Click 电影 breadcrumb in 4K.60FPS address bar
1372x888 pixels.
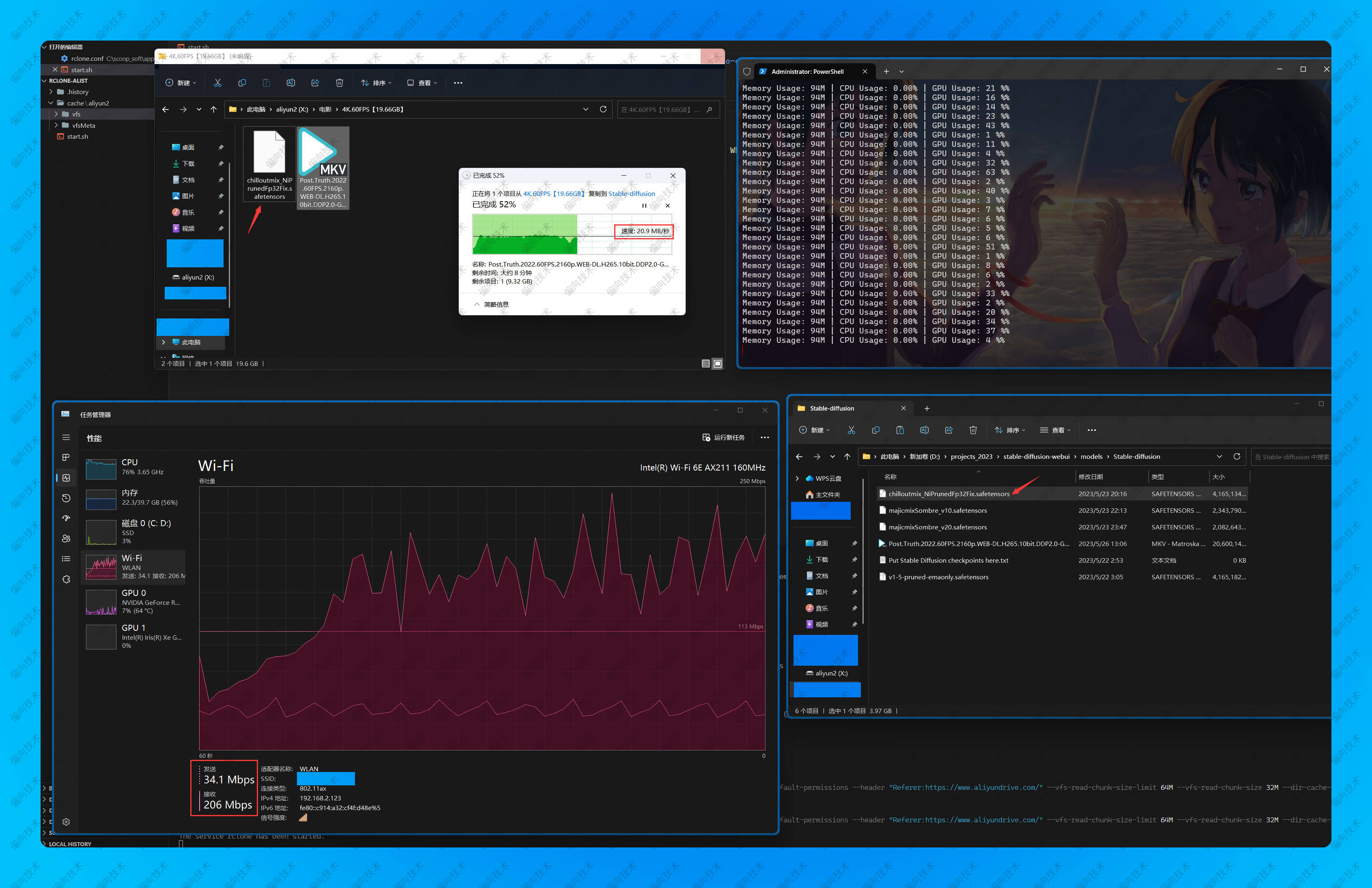(325, 109)
